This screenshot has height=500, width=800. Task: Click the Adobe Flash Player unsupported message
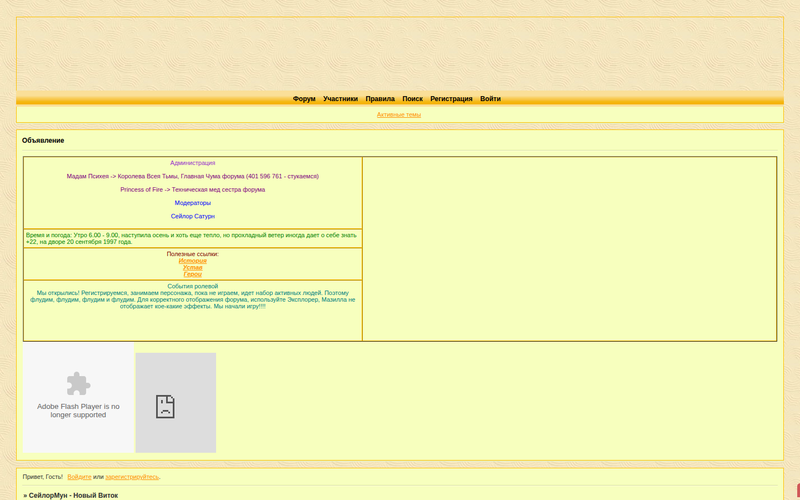(78, 410)
